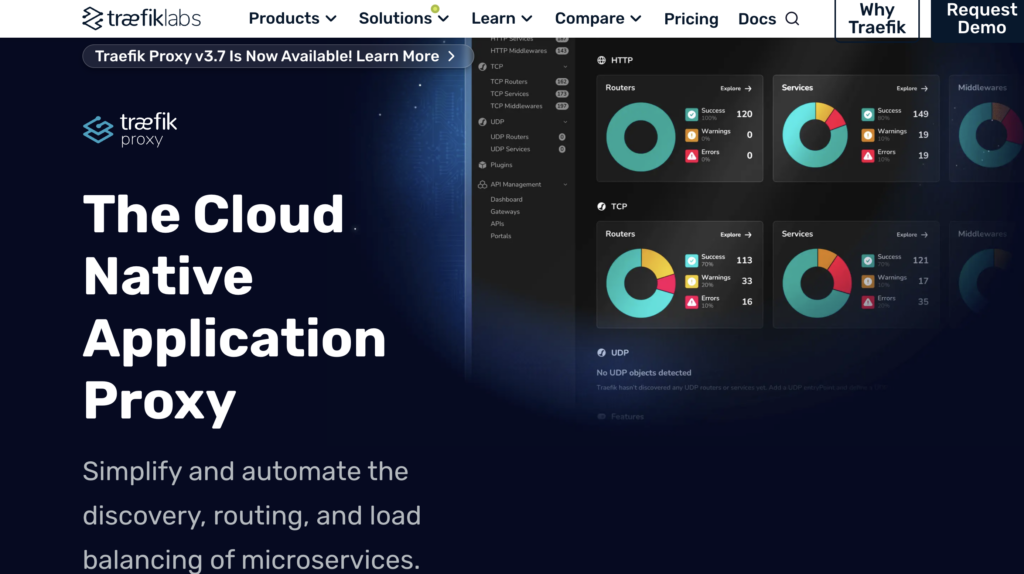Click TCP Services Success check icon
1024x574 pixels.
[868, 261]
